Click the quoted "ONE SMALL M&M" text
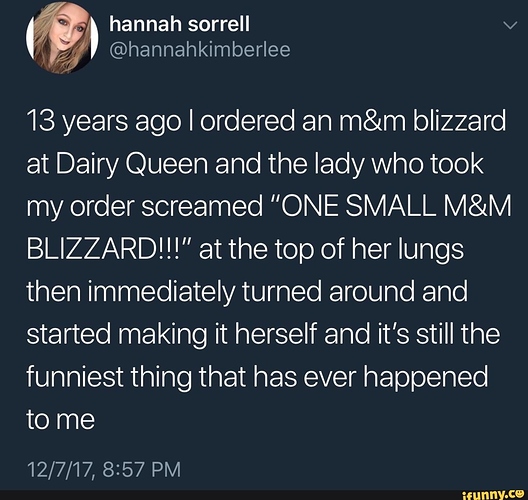The height and width of the screenshot is (500, 528). tap(389, 206)
